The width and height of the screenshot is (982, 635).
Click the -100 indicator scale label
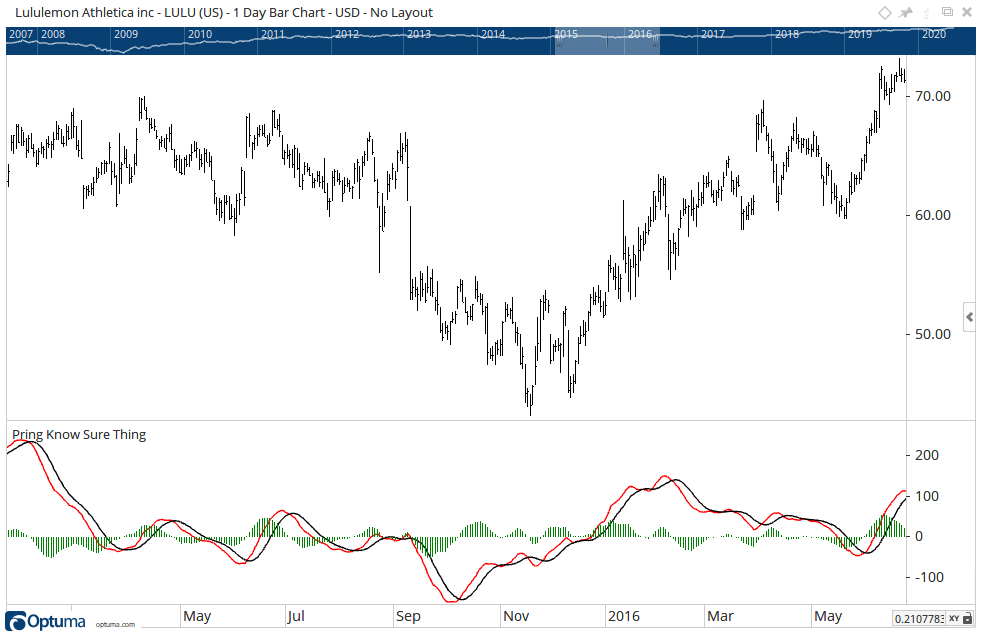tap(929, 577)
